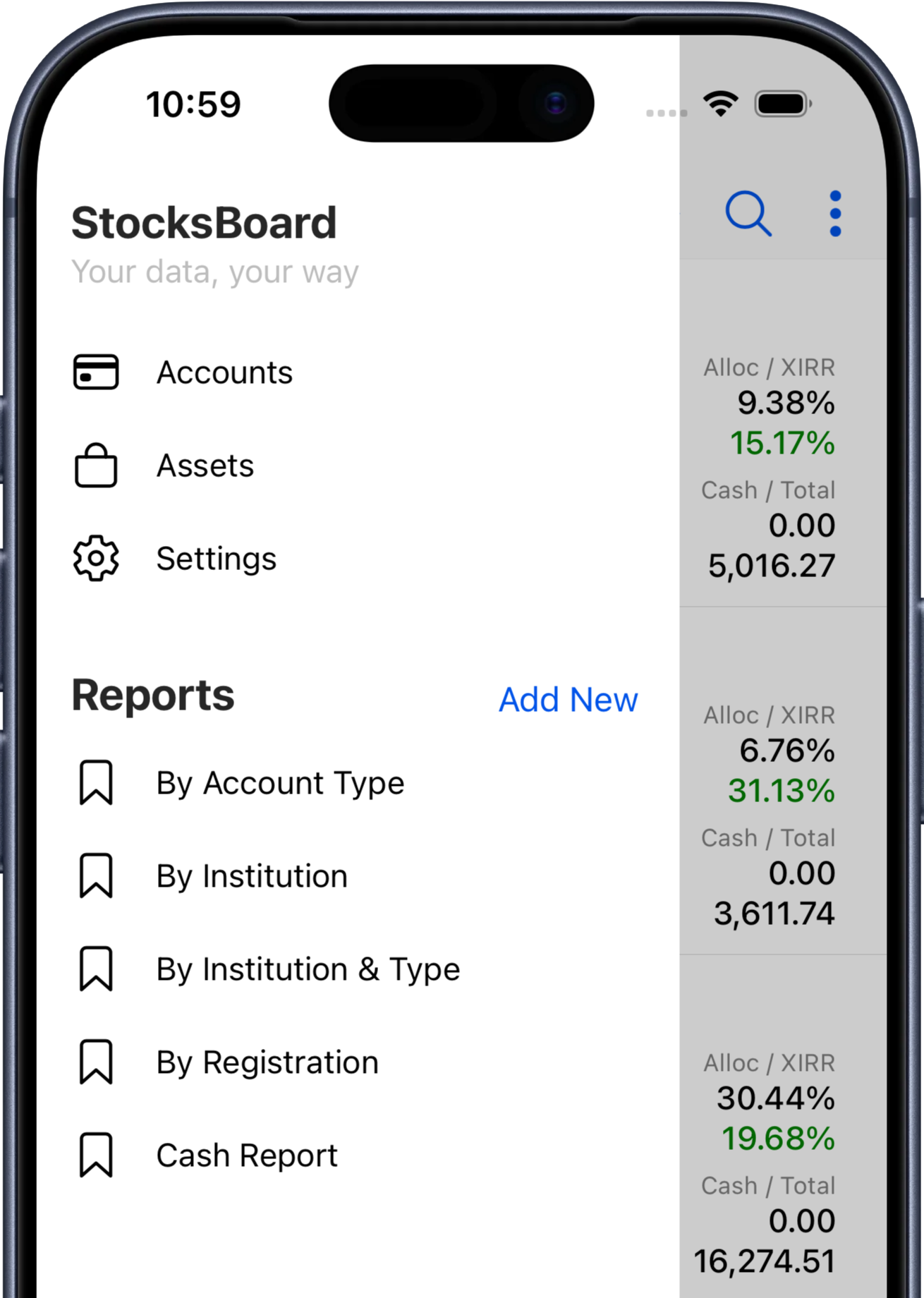View the By Registration report
The width and height of the screenshot is (924, 1298).
tap(267, 1062)
